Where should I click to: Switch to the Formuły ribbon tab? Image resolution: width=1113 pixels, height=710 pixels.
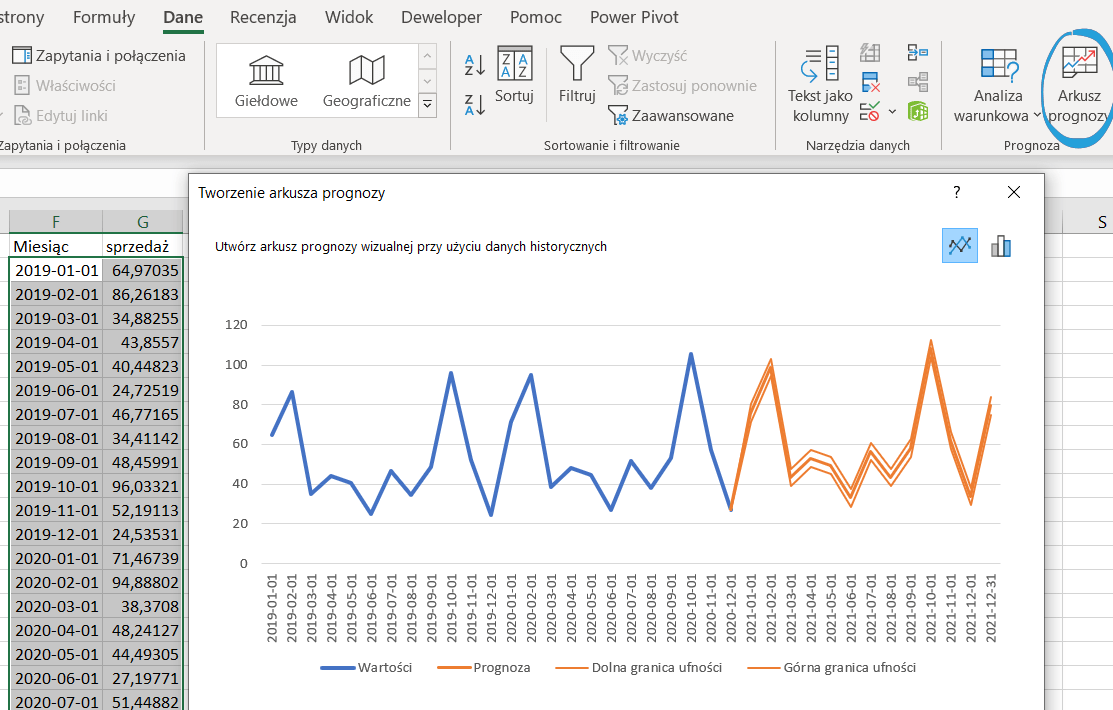pyautogui.click(x=104, y=17)
